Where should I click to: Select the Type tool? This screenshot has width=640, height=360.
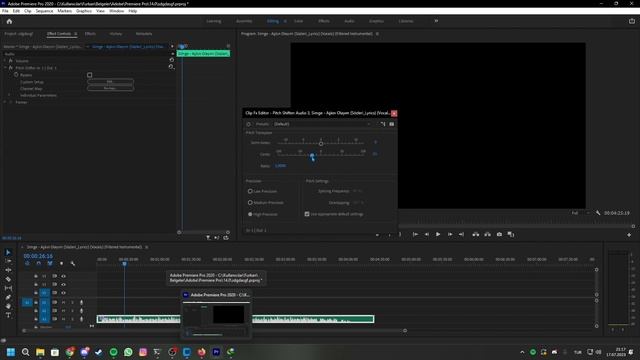tap(8, 315)
